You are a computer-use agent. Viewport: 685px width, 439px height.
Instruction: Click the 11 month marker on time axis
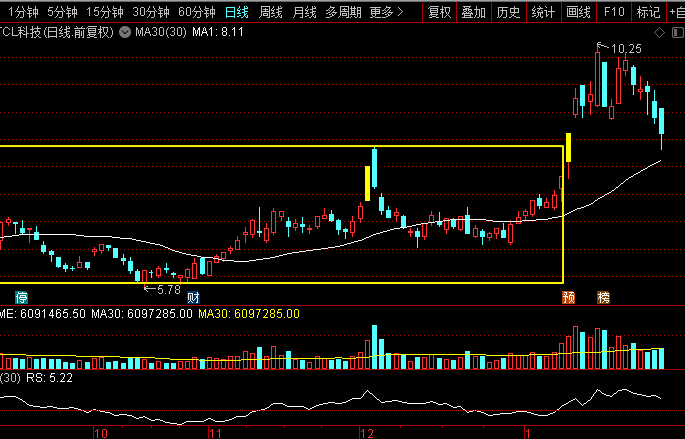[x=215, y=433]
